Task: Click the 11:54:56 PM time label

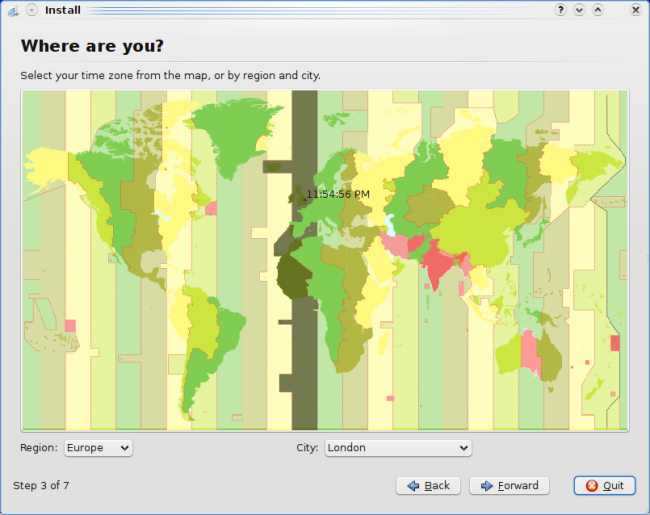Action: [338, 194]
